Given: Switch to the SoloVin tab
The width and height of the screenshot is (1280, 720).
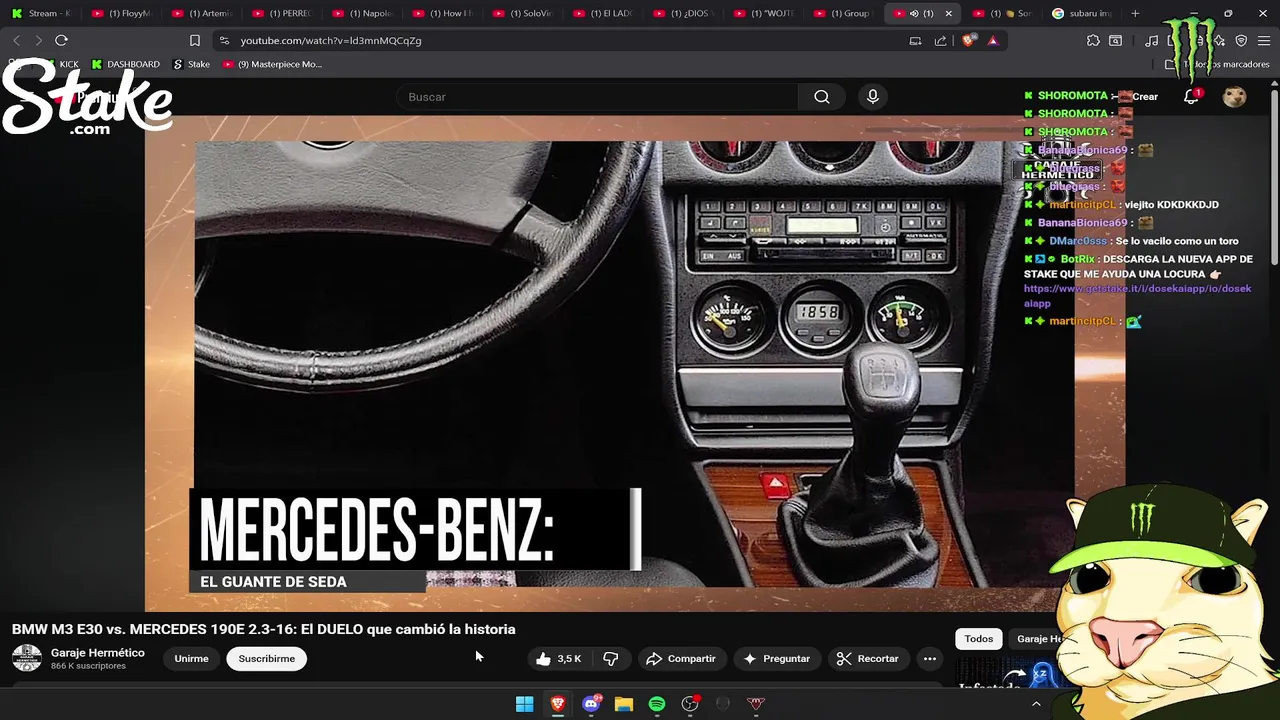Looking at the screenshot, I should (x=521, y=13).
